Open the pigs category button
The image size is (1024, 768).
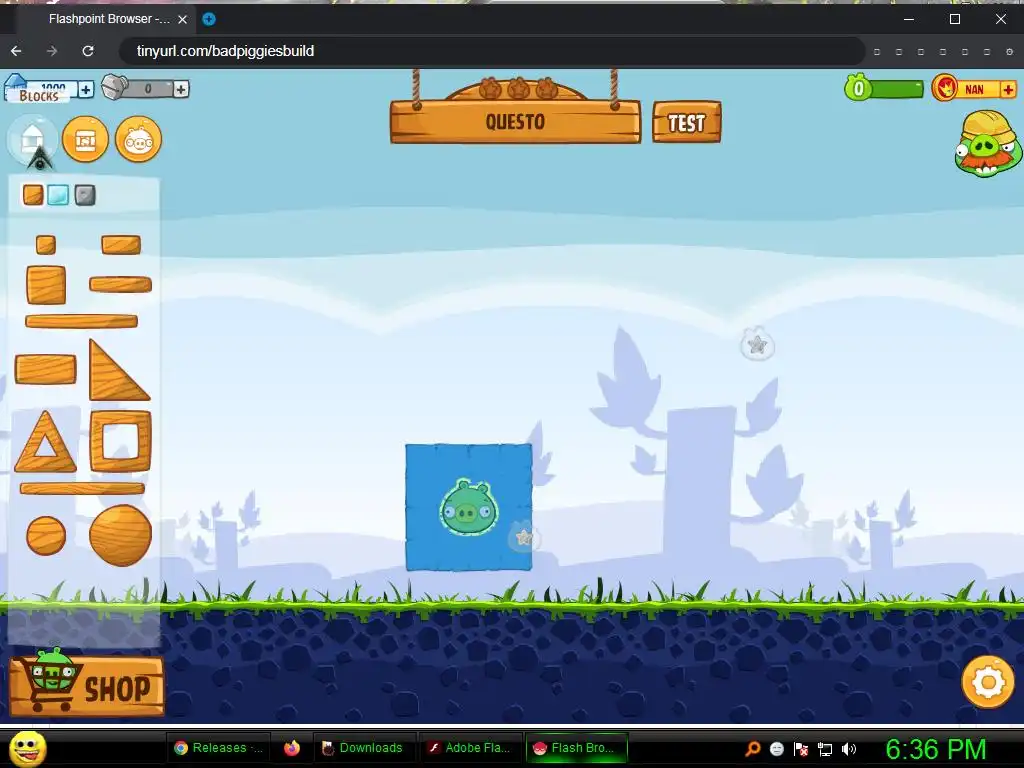138,139
